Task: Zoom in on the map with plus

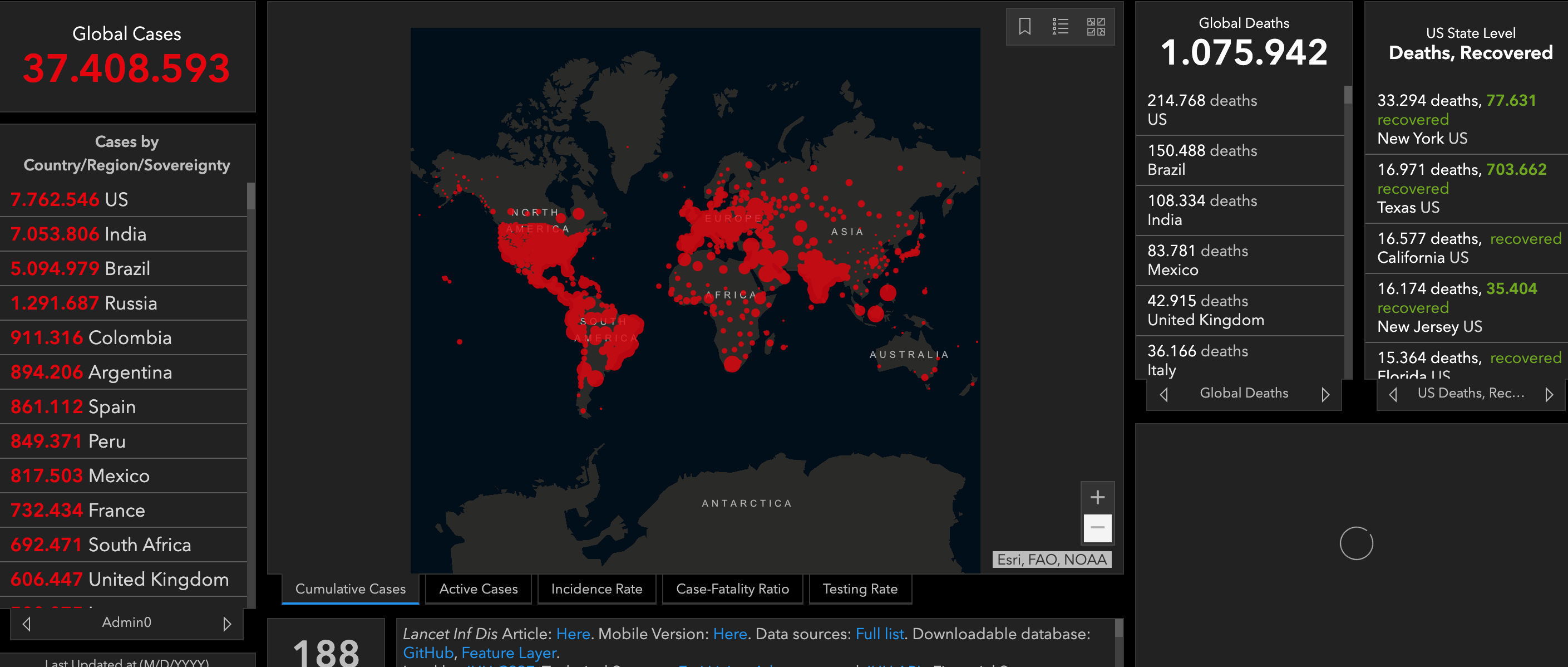Action: [1097, 497]
